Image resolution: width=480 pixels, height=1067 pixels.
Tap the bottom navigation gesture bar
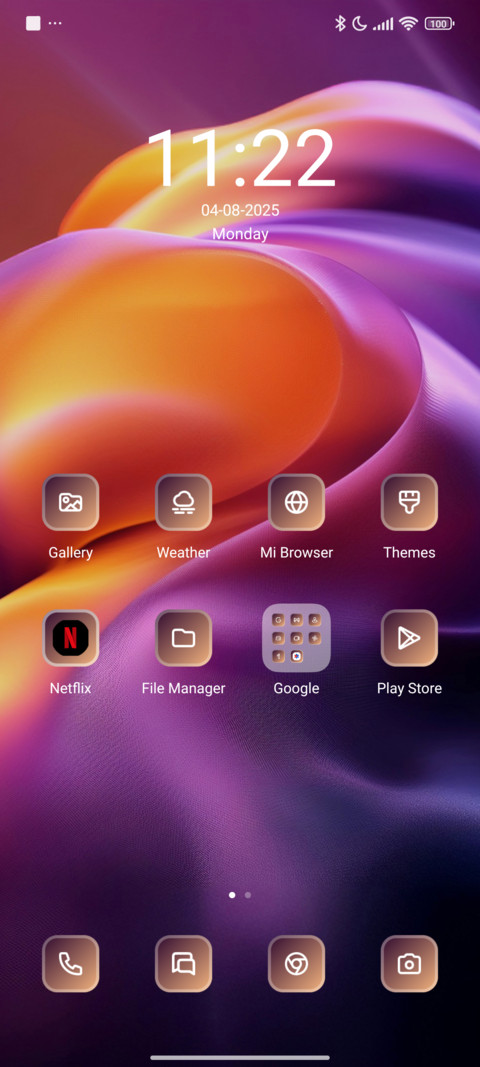(240, 1057)
